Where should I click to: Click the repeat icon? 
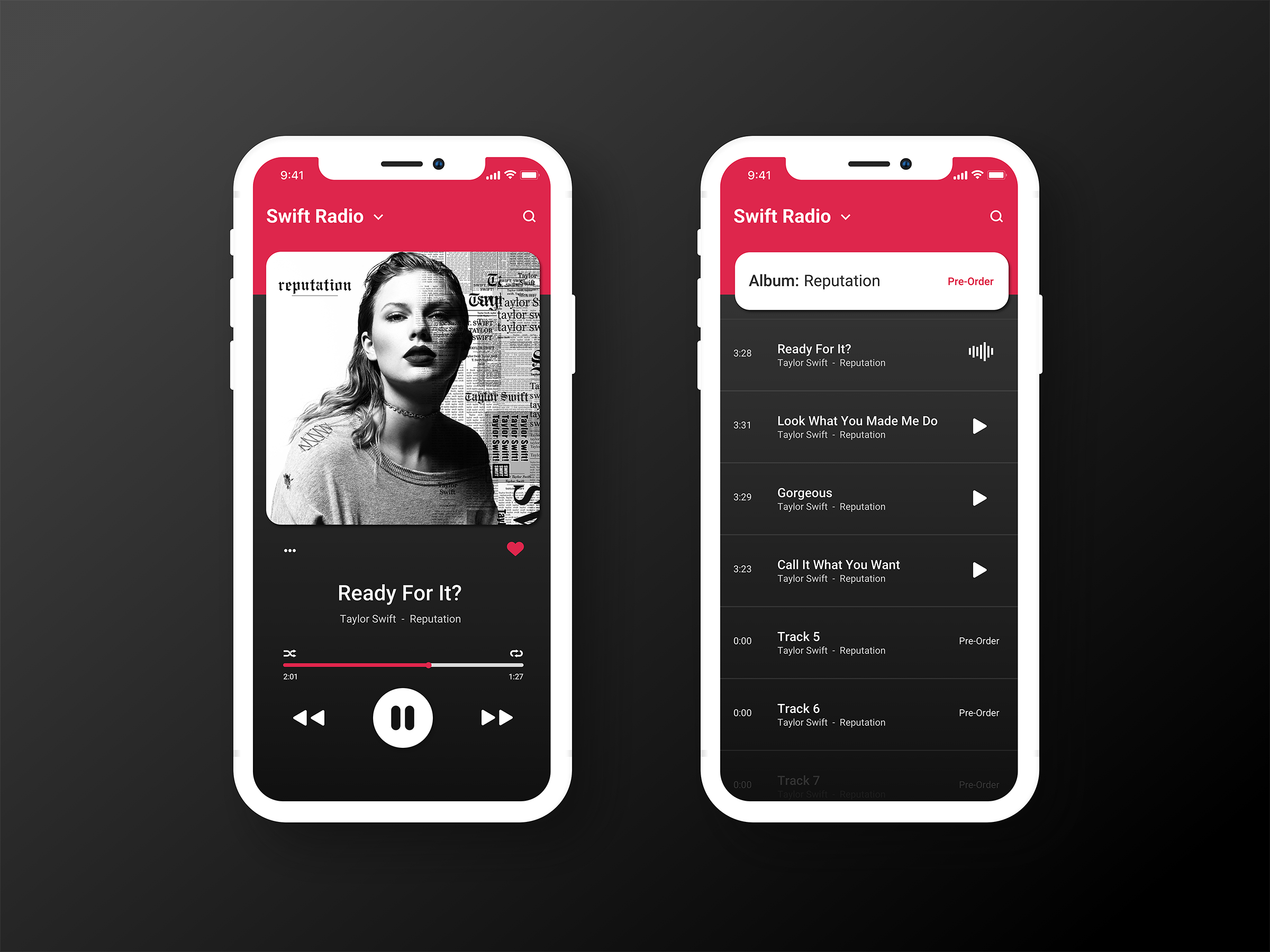coord(515,653)
